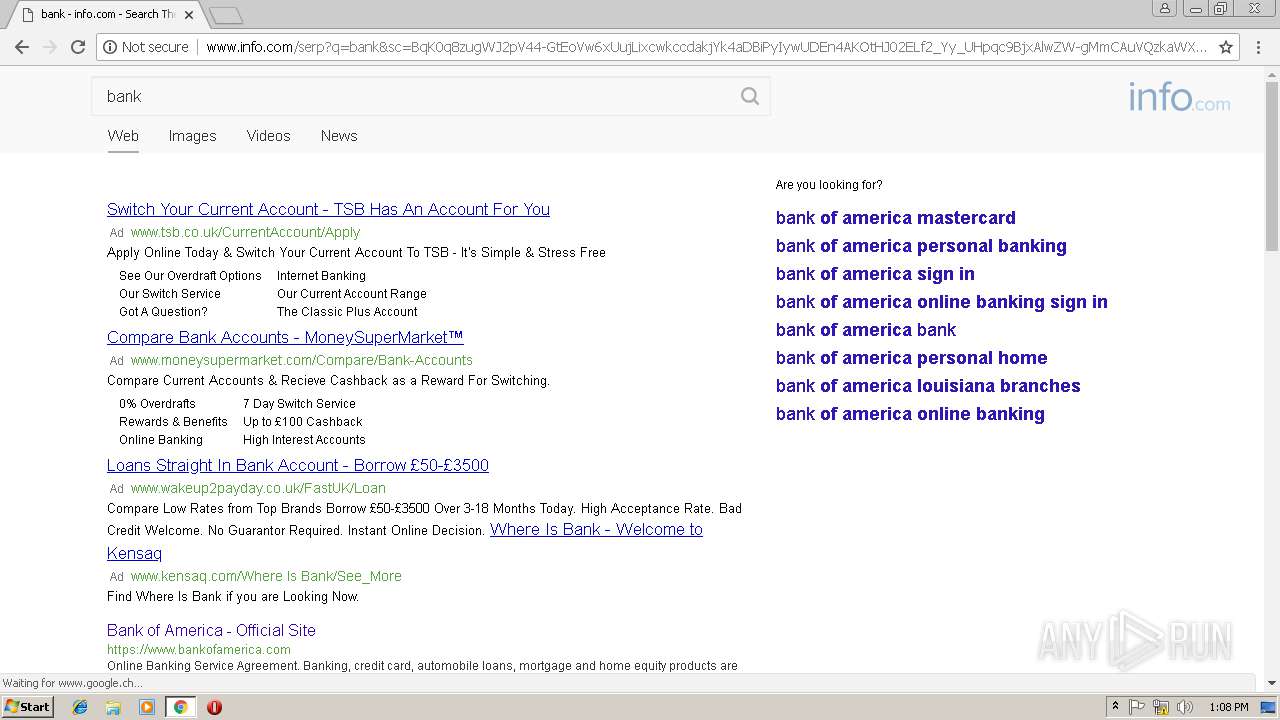Search bank of america personal banking suggestion
Viewport: 1280px width, 720px height.
click(921, 246)
